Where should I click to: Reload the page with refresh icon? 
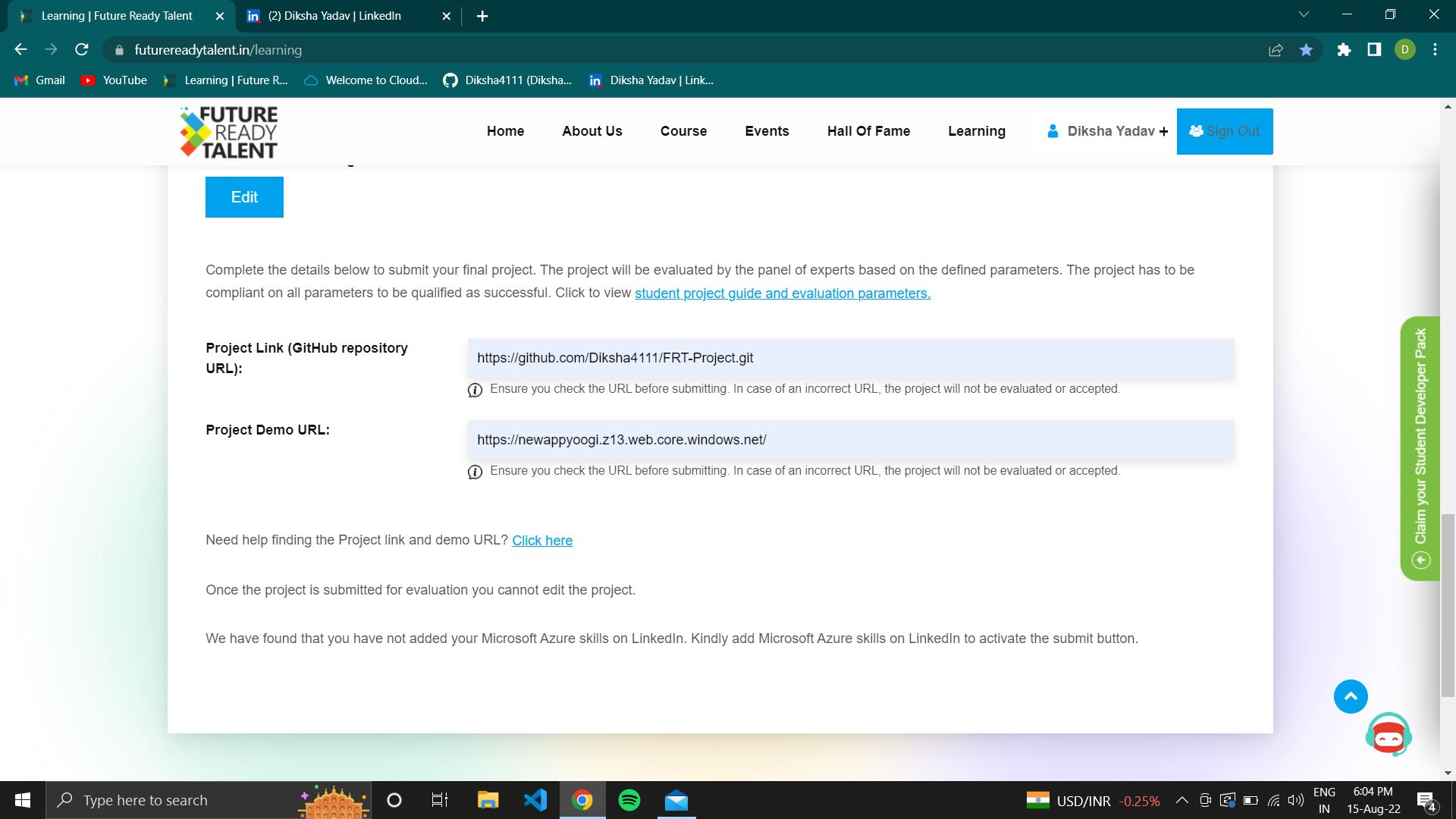pos(82,50)
